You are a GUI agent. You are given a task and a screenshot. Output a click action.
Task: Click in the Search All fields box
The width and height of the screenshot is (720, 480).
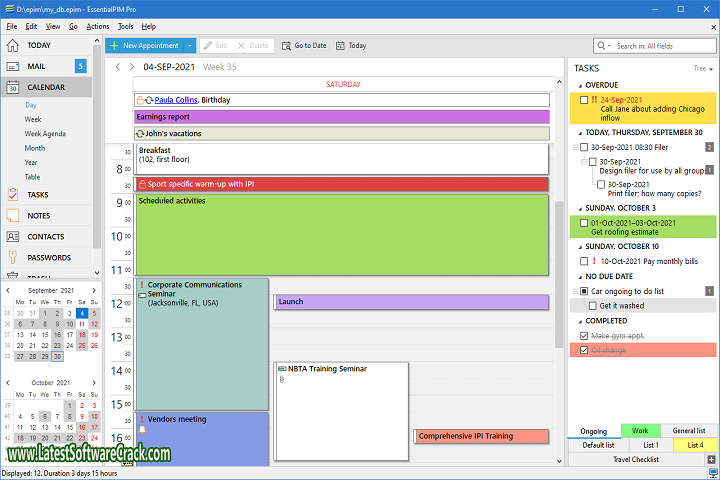664,46
